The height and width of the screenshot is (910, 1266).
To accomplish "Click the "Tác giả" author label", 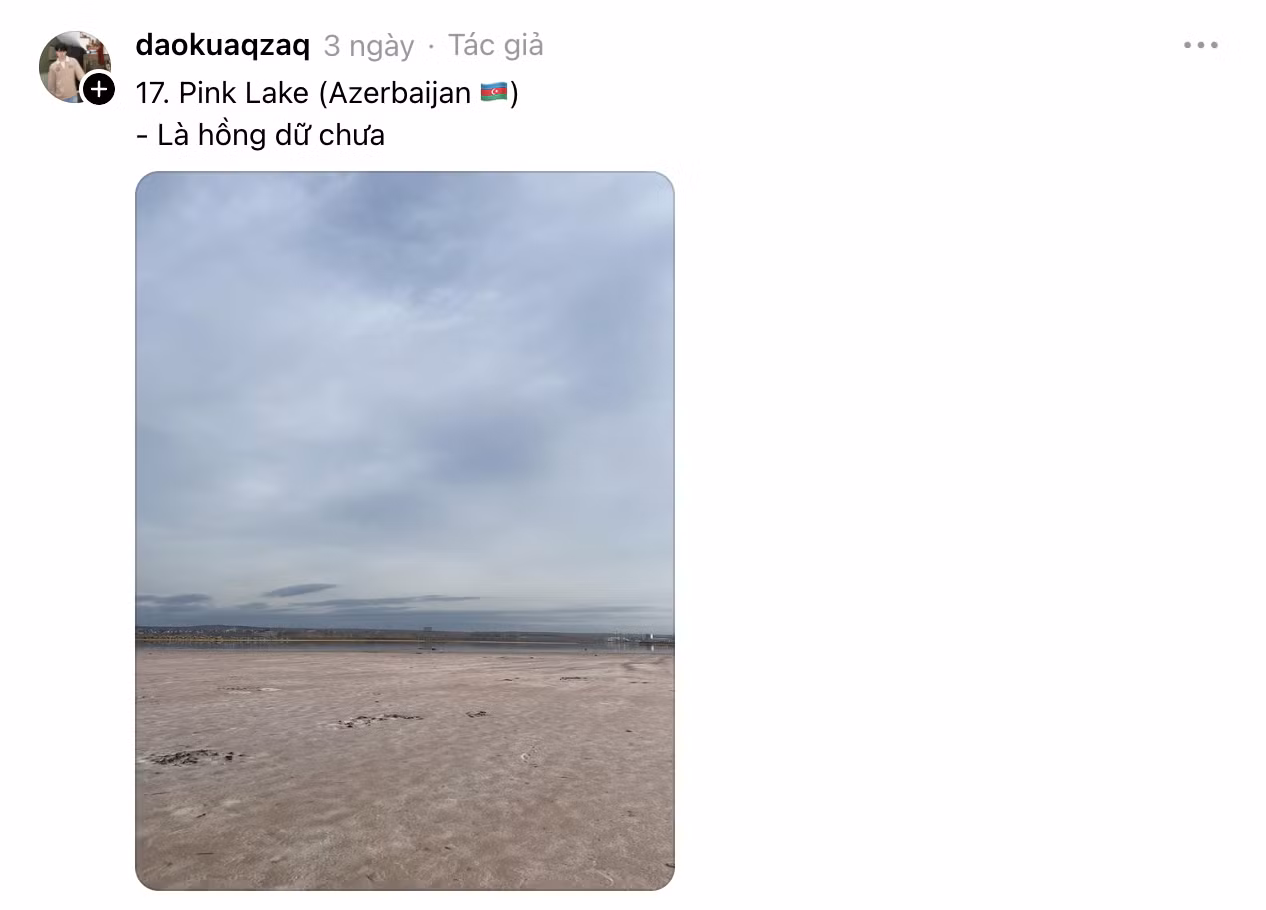I will (x=495, y=45).
